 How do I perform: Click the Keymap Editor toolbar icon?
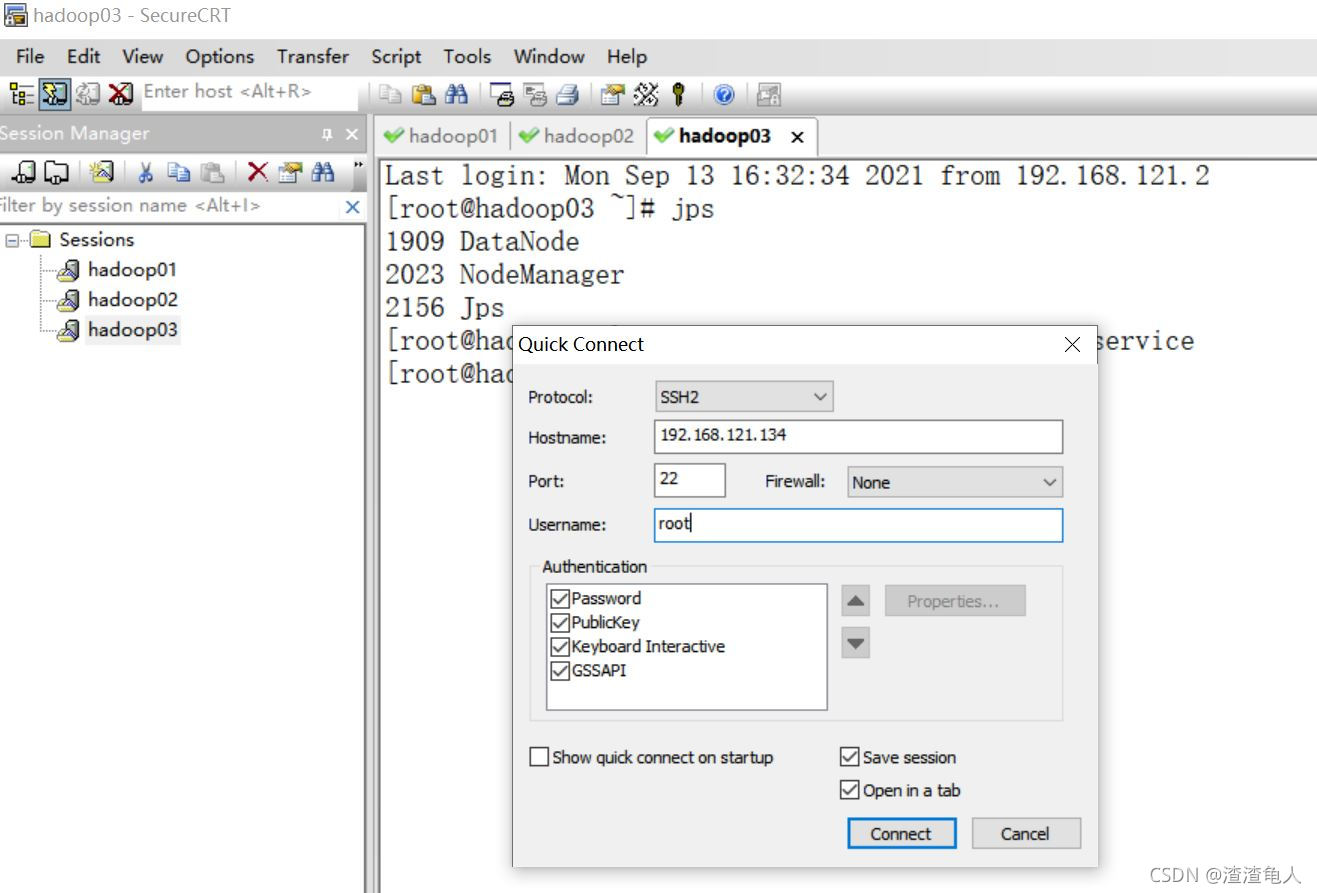pos(646,94)
